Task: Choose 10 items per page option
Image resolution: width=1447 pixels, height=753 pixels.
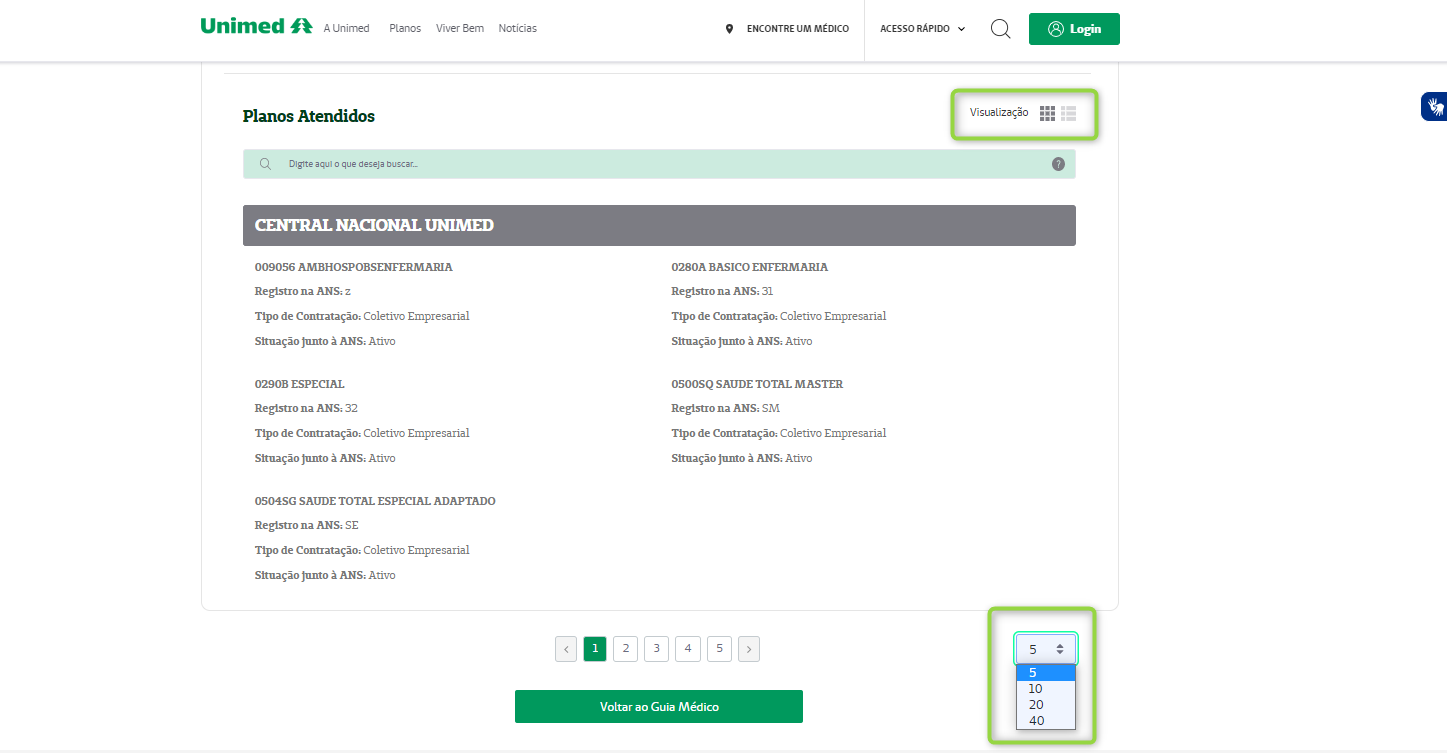Action: (x=1046, y=689)
